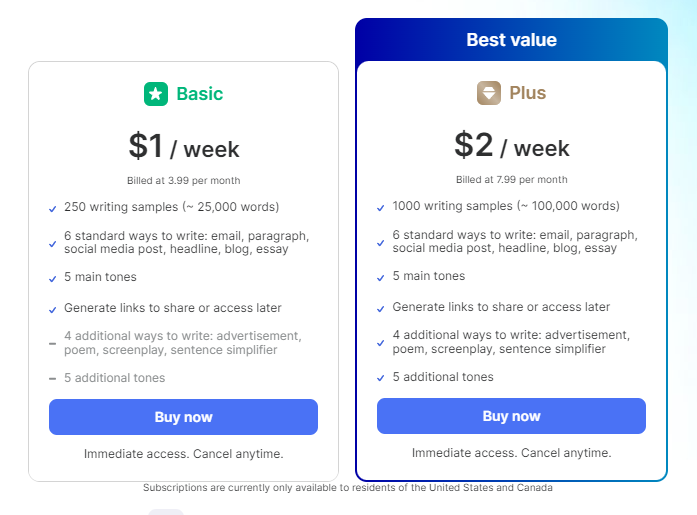Click checkmark beside Plus Generate links feature

(381, 308)
